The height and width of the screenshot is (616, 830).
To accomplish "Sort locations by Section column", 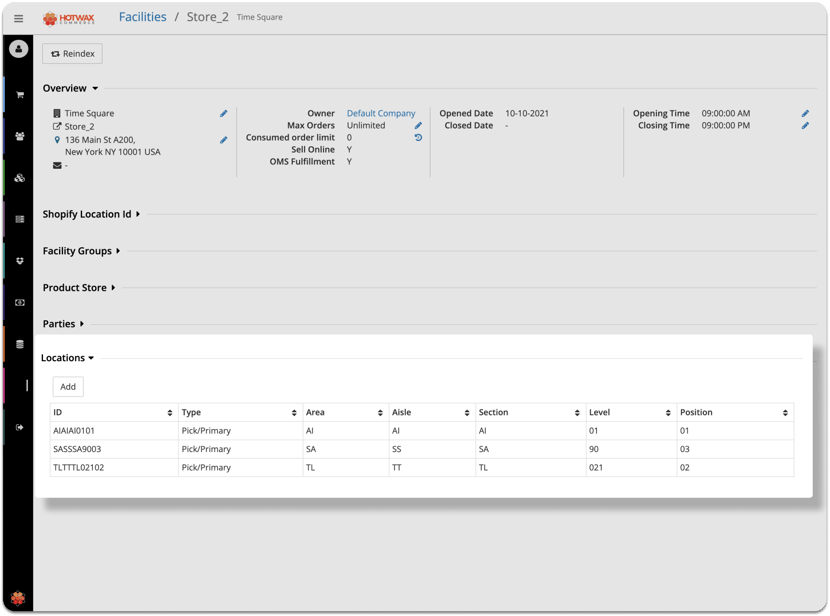I will 577,413.
